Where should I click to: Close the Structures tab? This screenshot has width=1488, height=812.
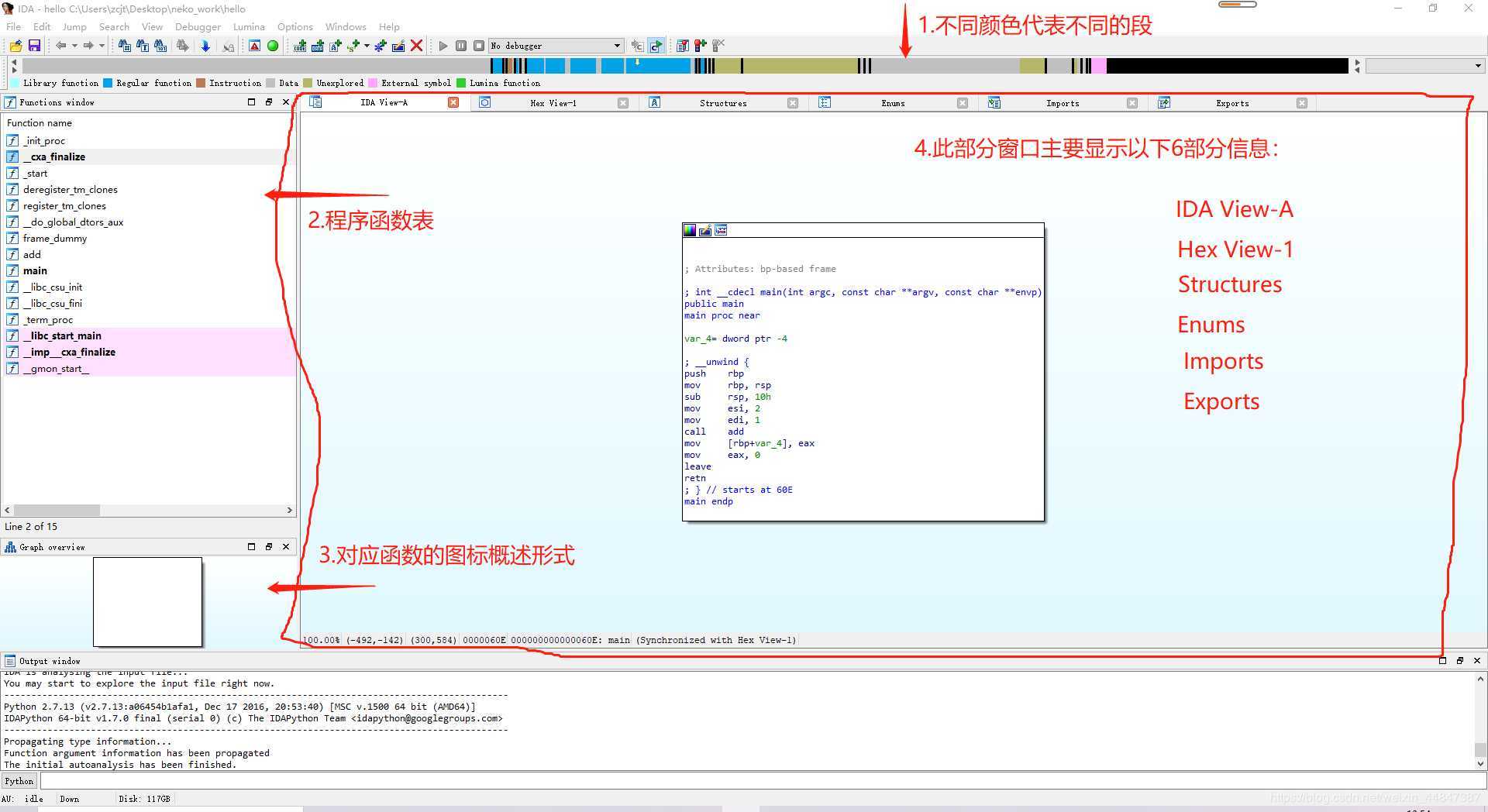[793, 103]
